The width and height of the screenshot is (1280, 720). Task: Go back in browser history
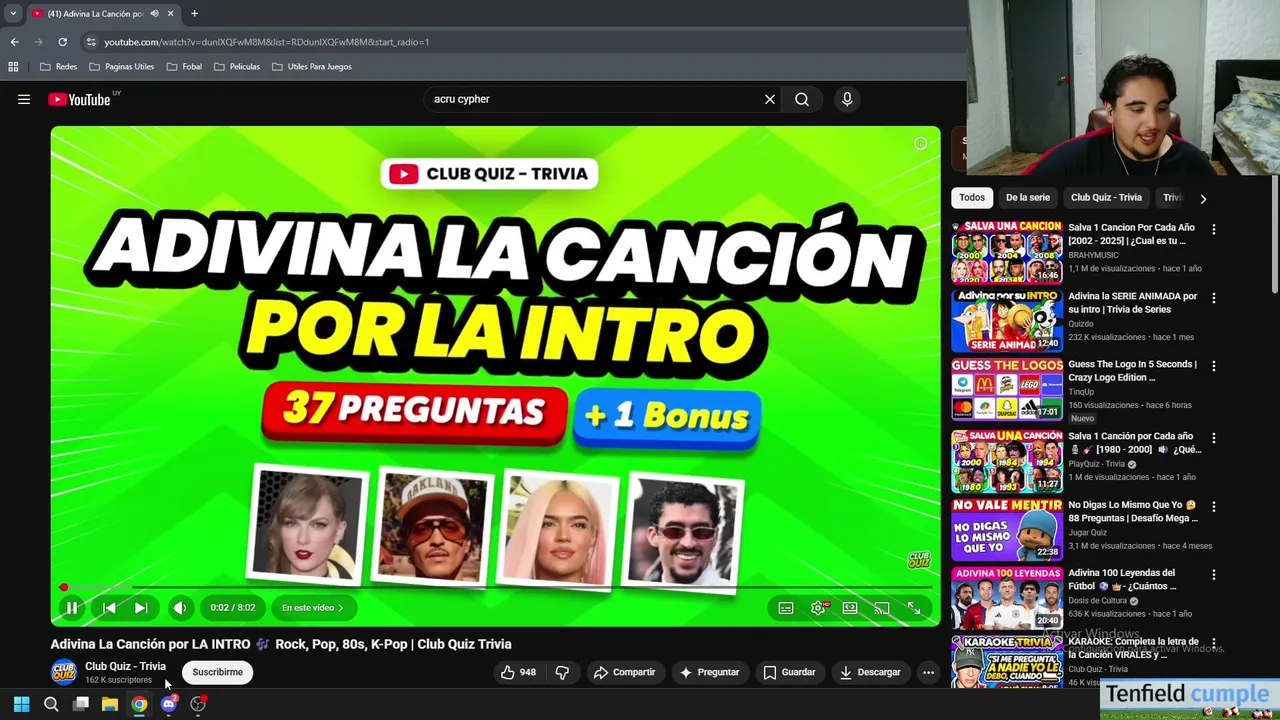pyautogui.click(x=14, y=42)
